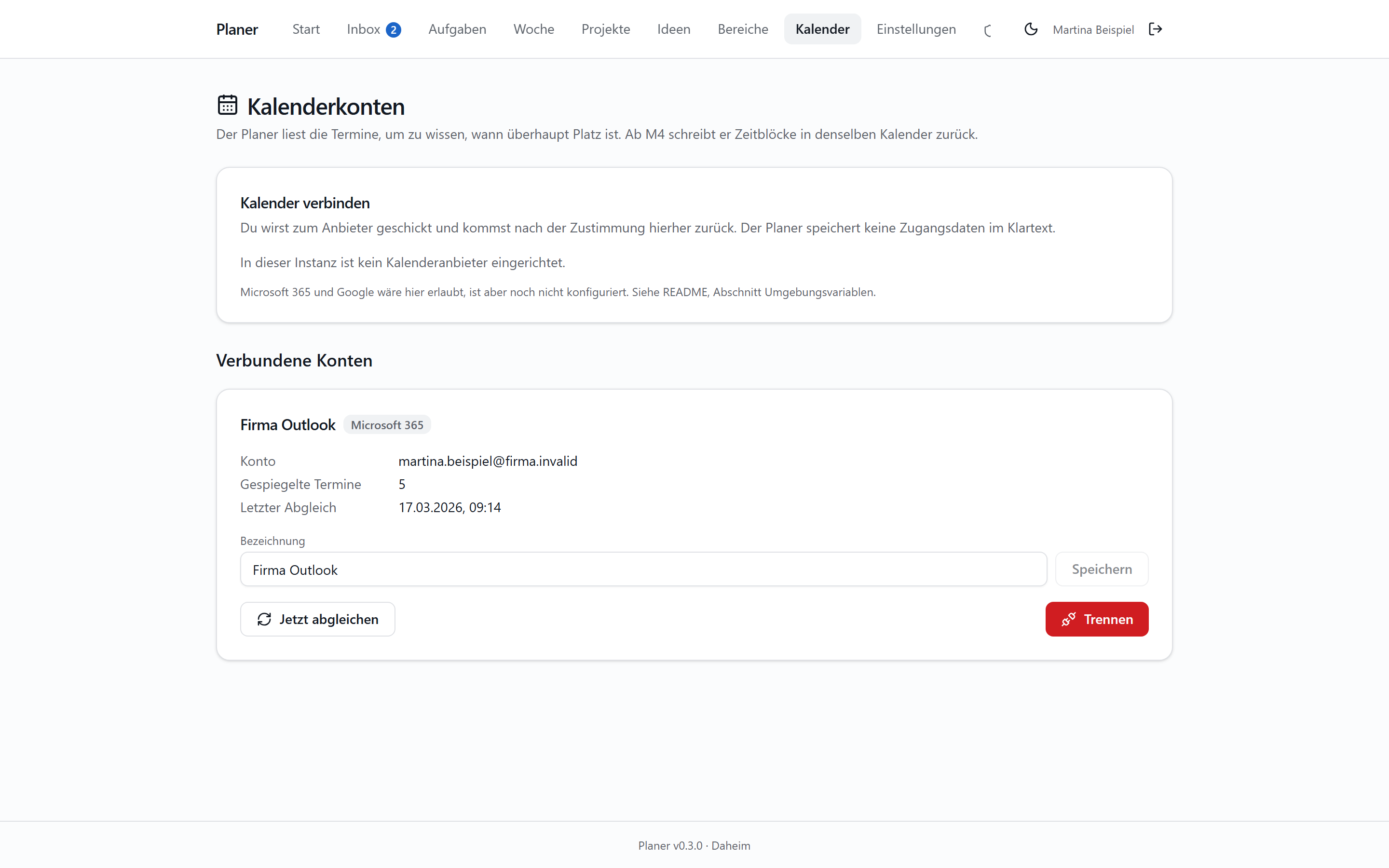Viewport: 1389px width, 868px height.
Task: Select the email martina.beispiel@firma.invalid
Action: (488, 461)
